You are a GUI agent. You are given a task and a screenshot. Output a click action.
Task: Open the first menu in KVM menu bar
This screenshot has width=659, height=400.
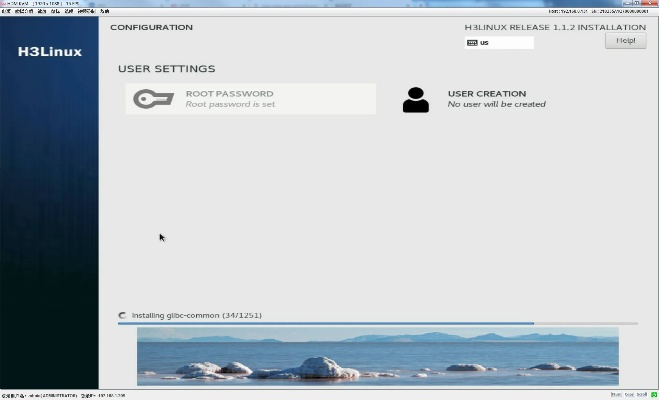[x=5, y=11]
